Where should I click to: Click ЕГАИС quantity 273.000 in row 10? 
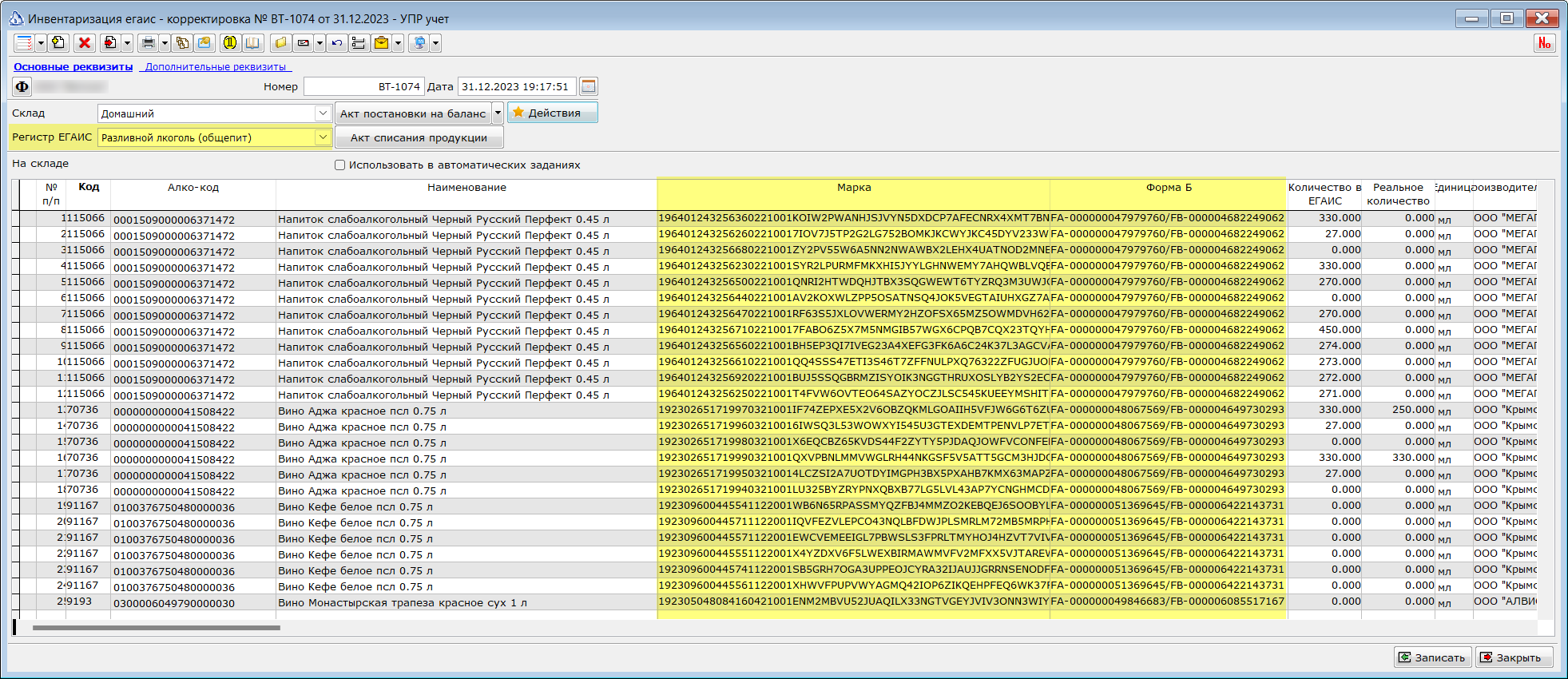coord(1324,362)
